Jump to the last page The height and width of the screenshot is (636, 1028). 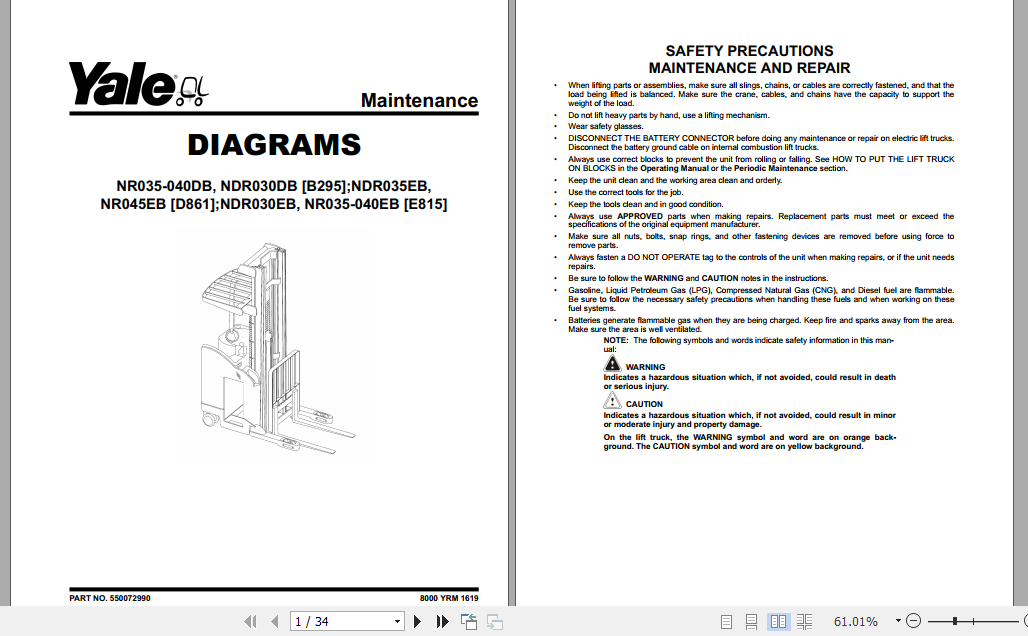tap(441, 621)
